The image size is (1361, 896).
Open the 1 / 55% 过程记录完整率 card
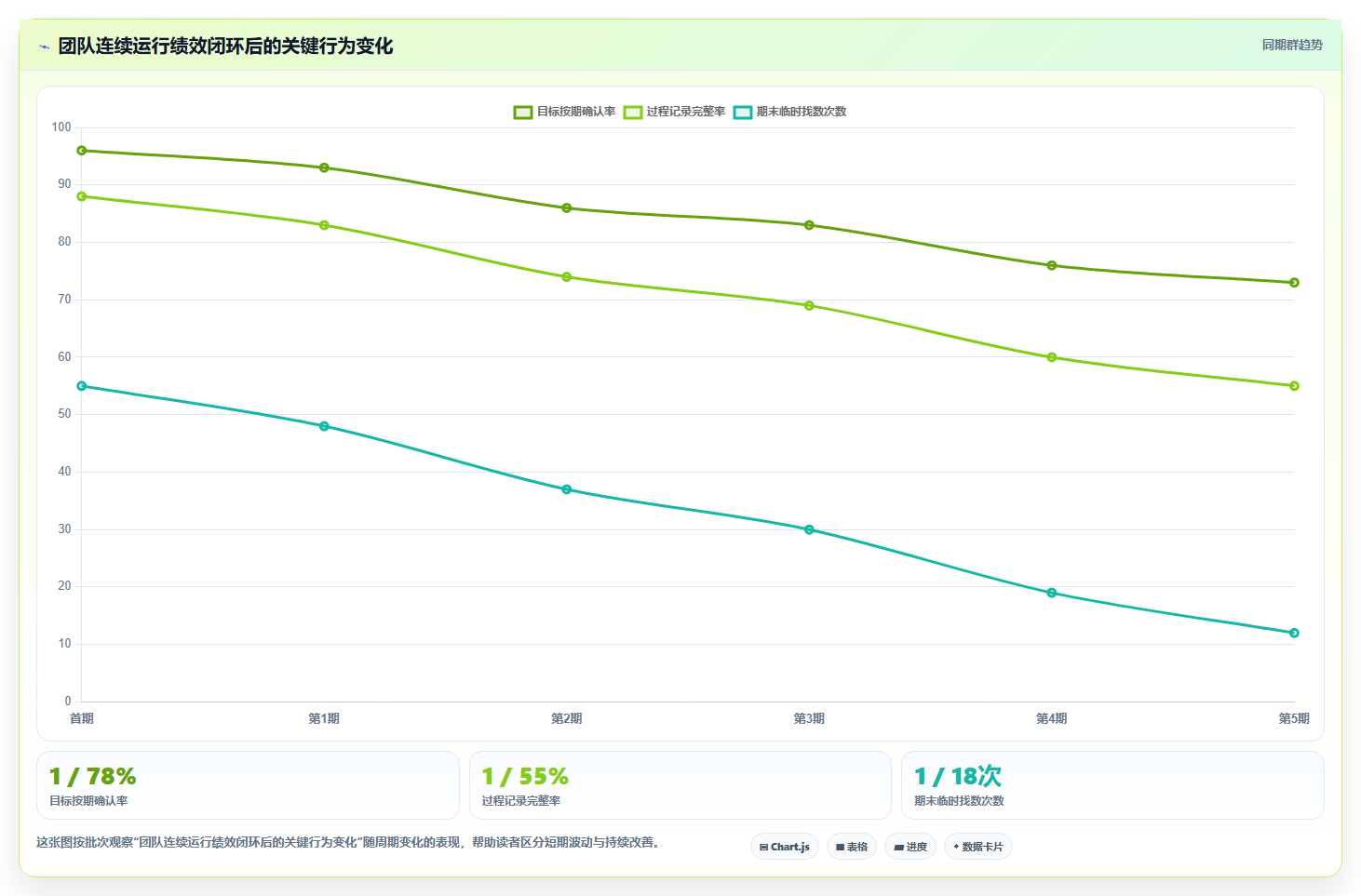tap(680, 785)
